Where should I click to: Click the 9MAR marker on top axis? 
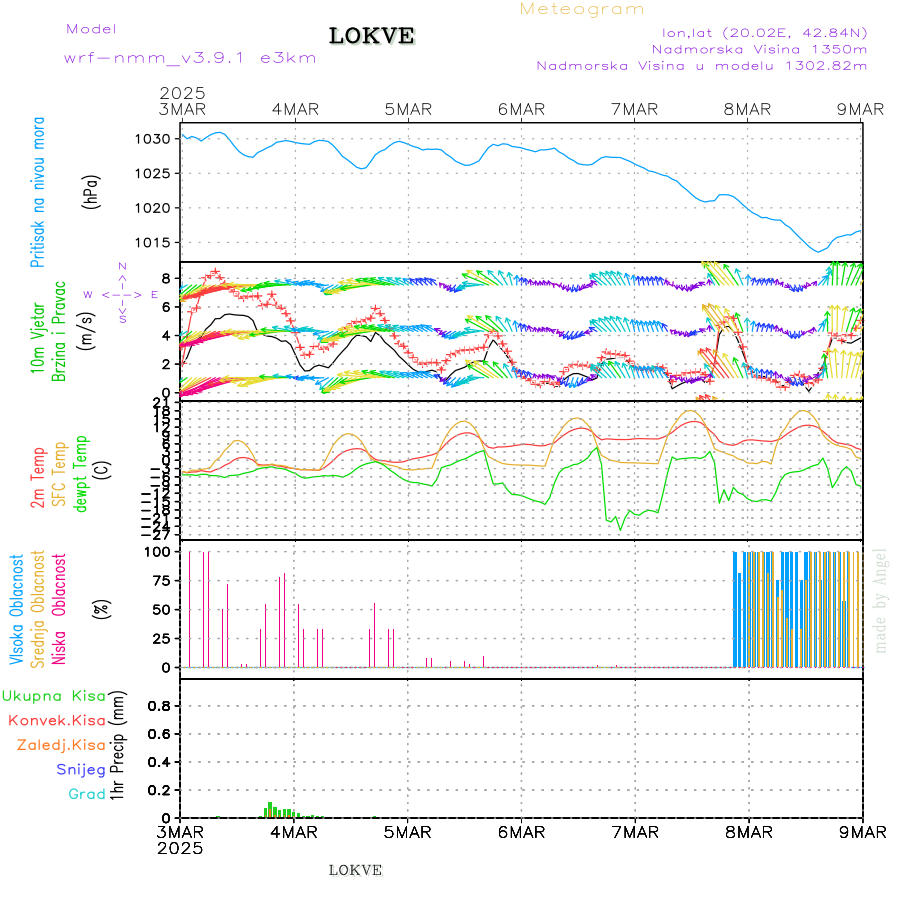tap(860, 109)
